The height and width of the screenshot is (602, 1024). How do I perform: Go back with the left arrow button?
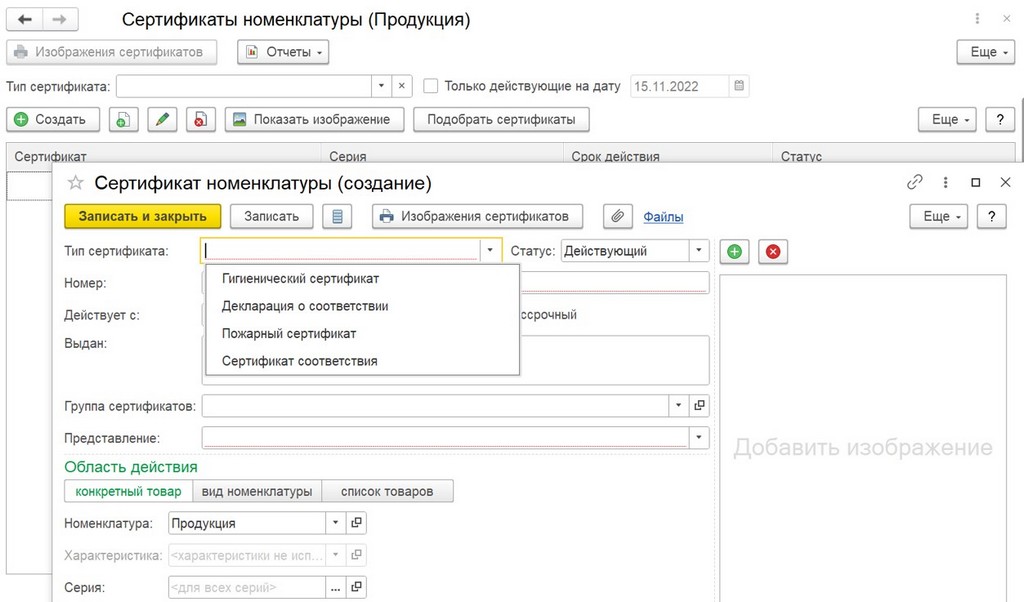point(25,20)
